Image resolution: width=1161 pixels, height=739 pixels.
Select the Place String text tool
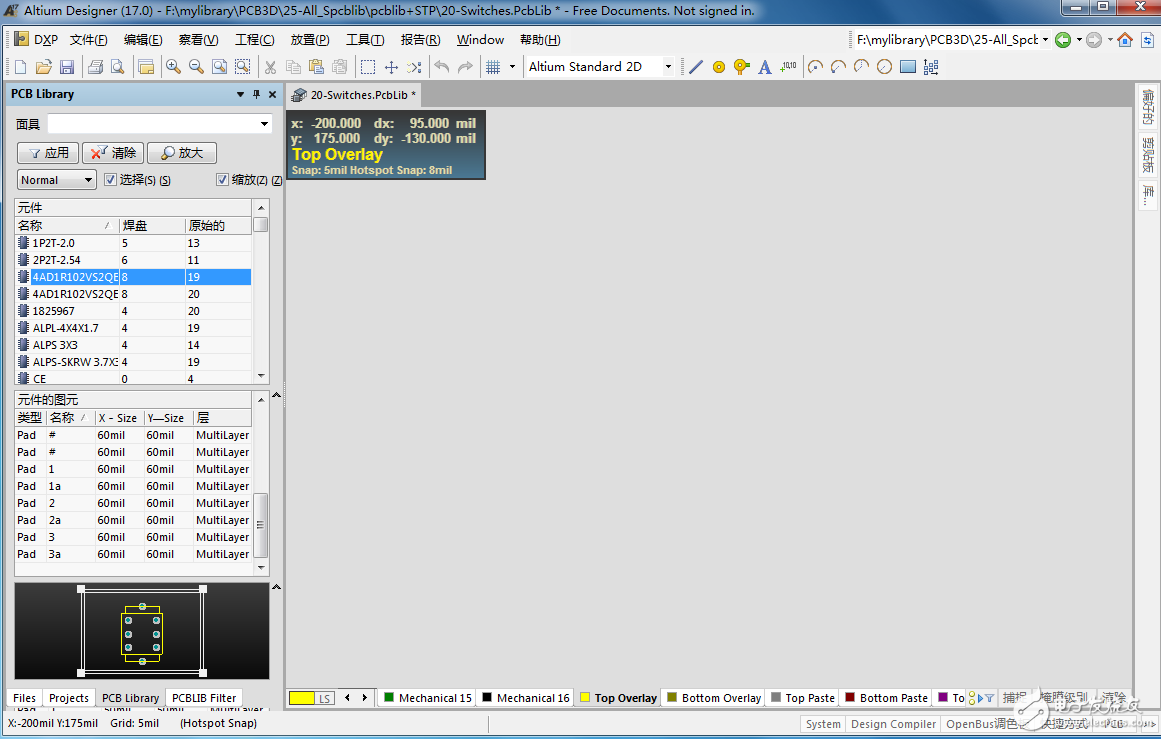[x=765, y=67]
